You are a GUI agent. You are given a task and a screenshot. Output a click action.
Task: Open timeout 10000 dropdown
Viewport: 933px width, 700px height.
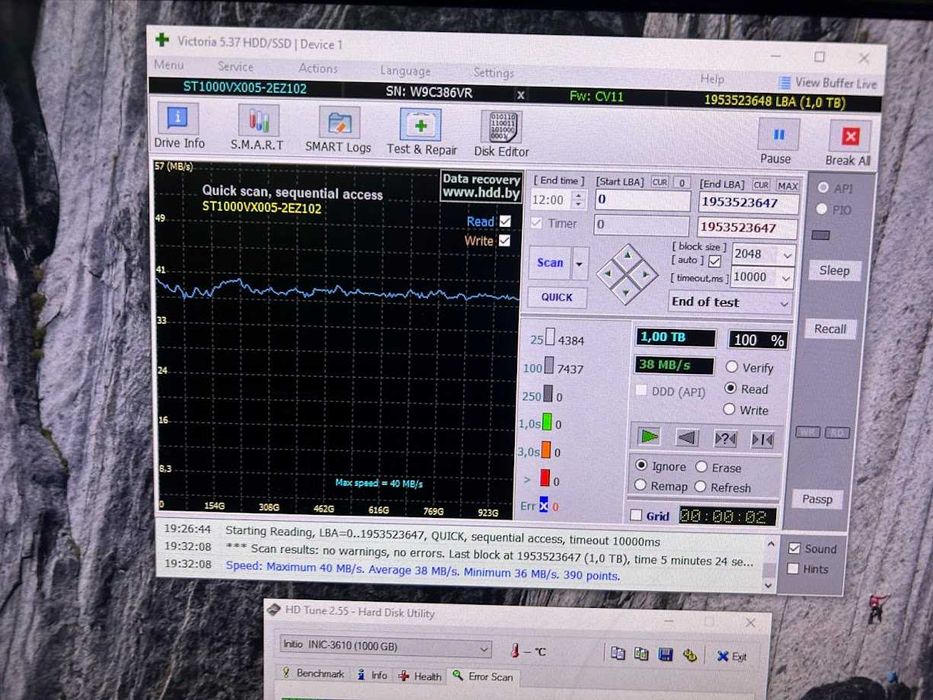(786, 279)
